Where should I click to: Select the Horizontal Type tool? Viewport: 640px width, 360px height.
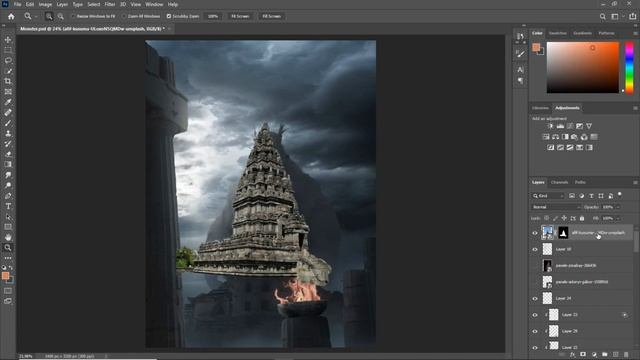pyautogui.click(x=8, y=206)
